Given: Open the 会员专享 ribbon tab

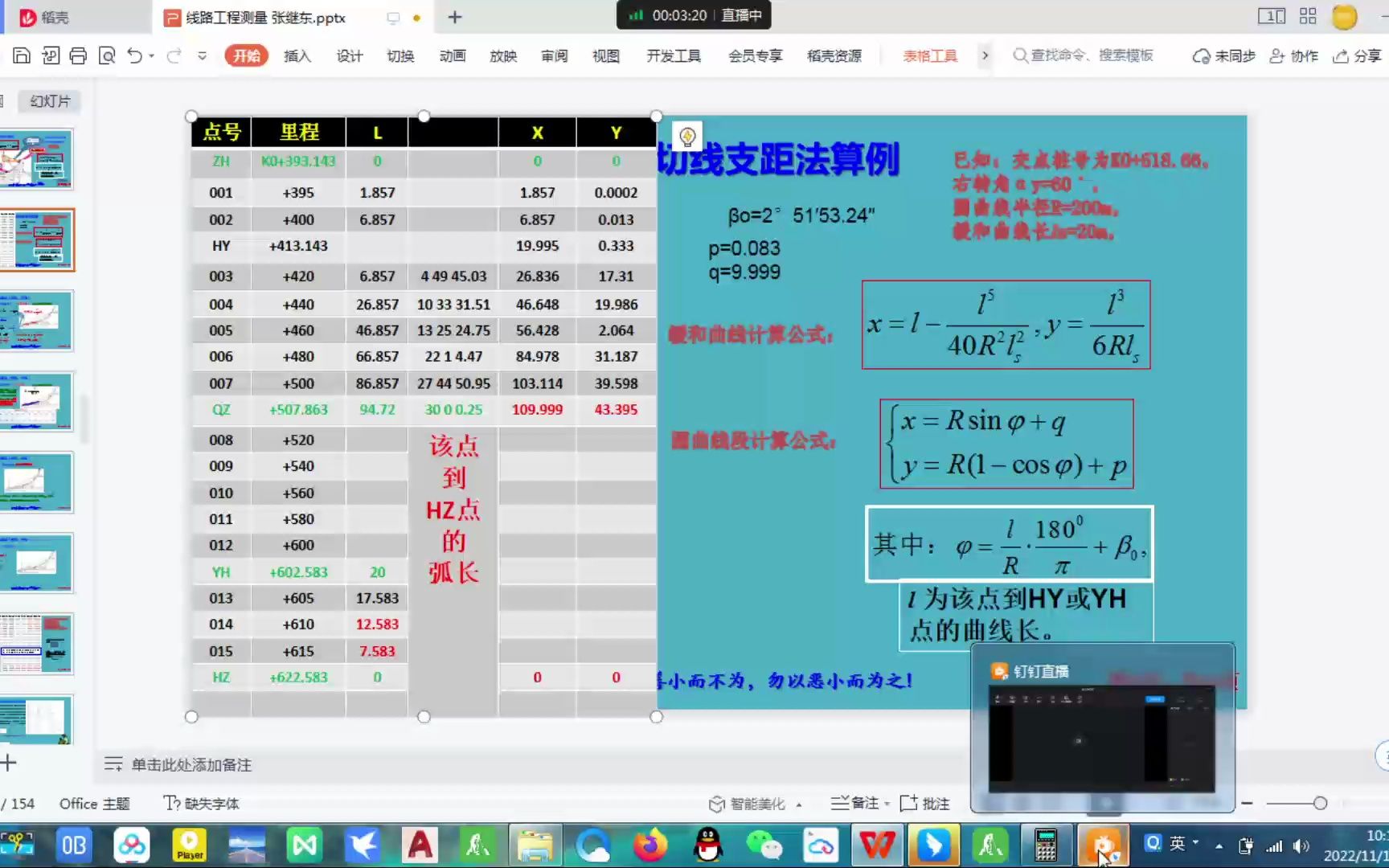Looking at the screenshot, I should point(755,55).
